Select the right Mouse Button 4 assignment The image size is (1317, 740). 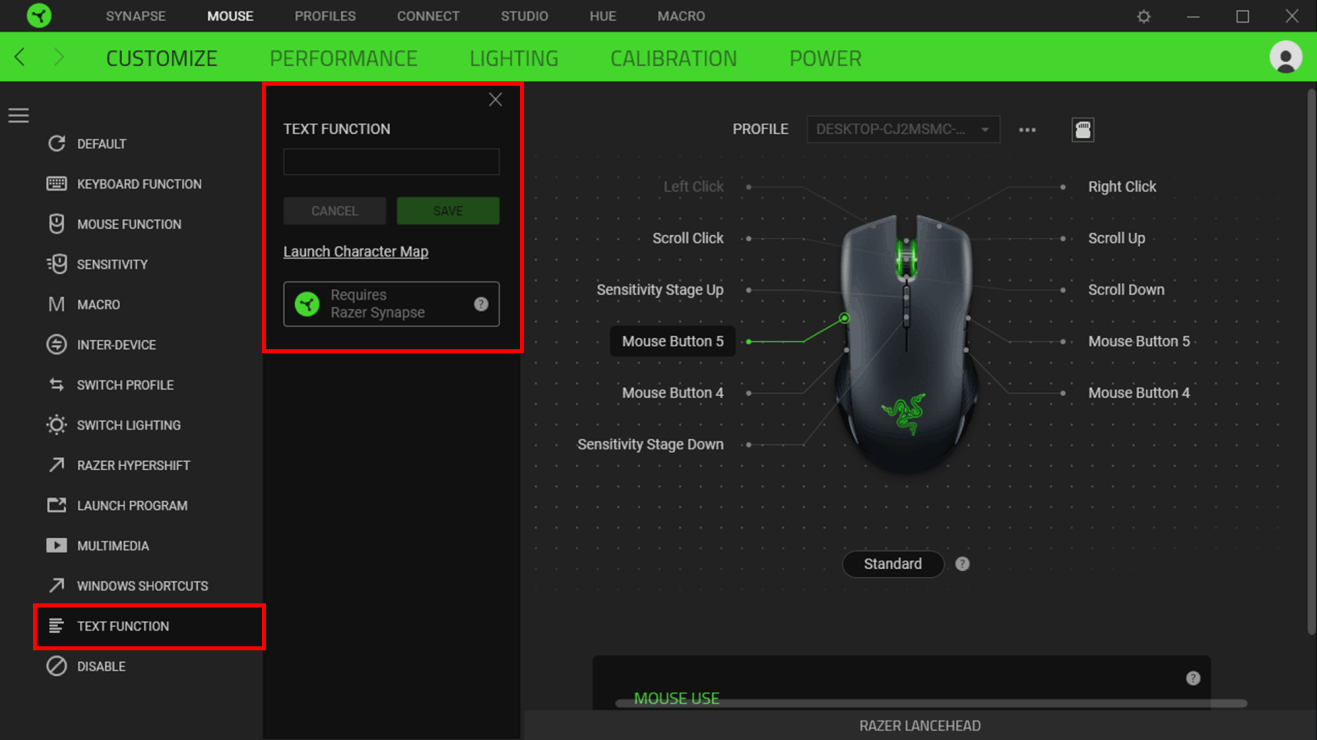(x=1139, y=393)
